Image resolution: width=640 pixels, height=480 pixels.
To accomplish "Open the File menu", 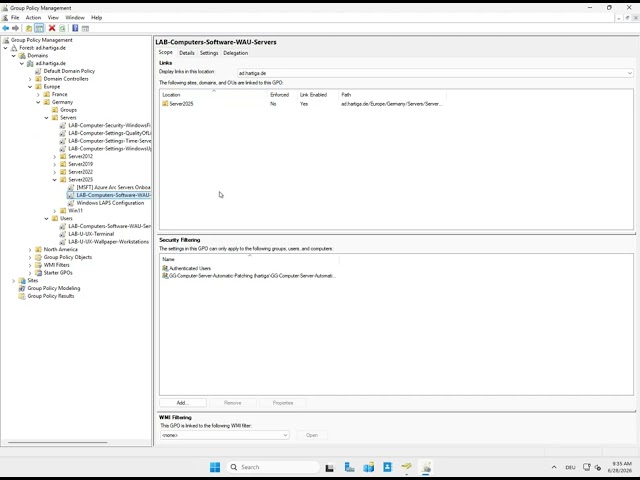I will pyautogui.click(x=15, y=18).
